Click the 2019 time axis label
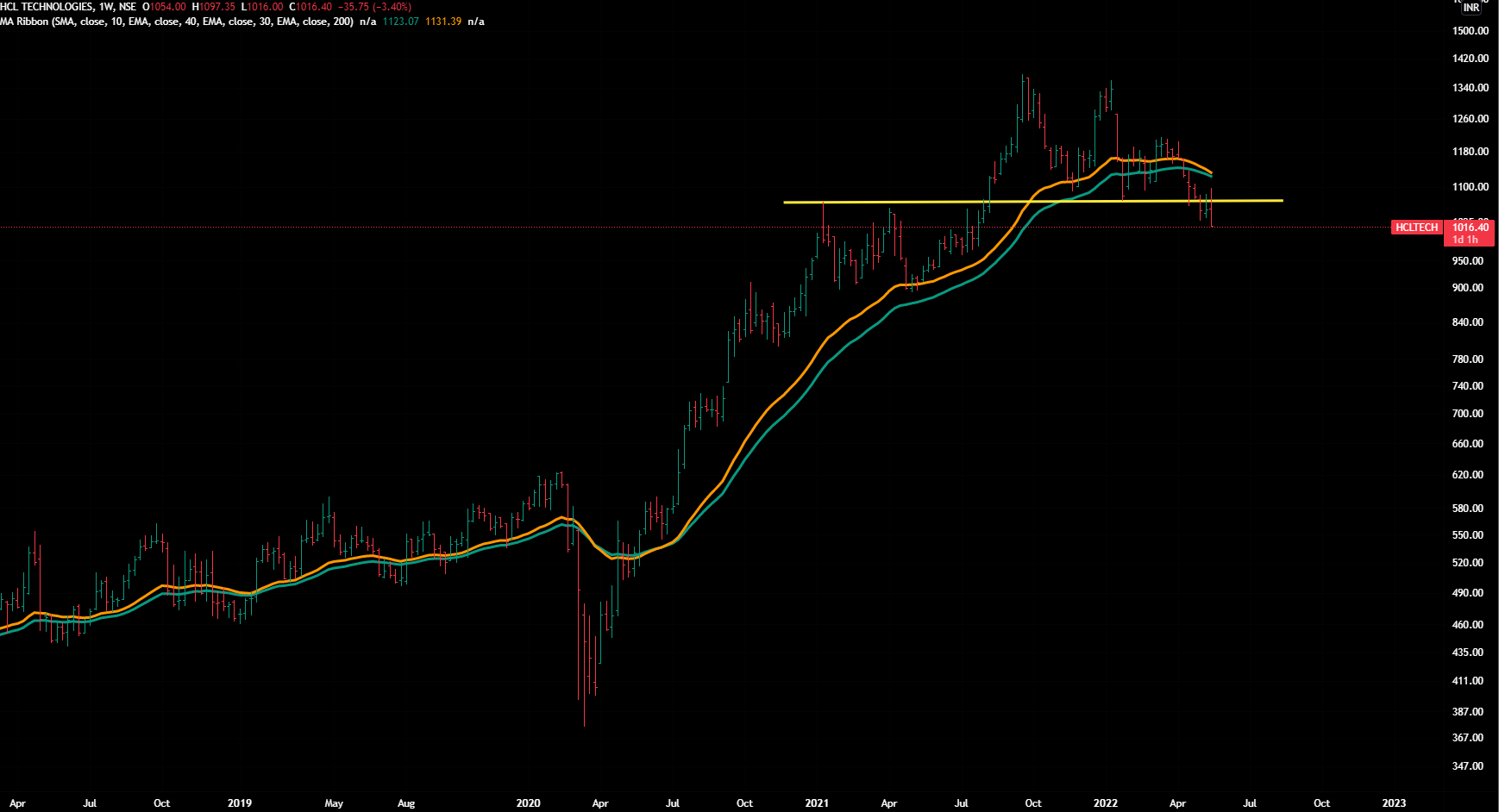Viewport: 1499px width, 812px height. tap(240, 803)
